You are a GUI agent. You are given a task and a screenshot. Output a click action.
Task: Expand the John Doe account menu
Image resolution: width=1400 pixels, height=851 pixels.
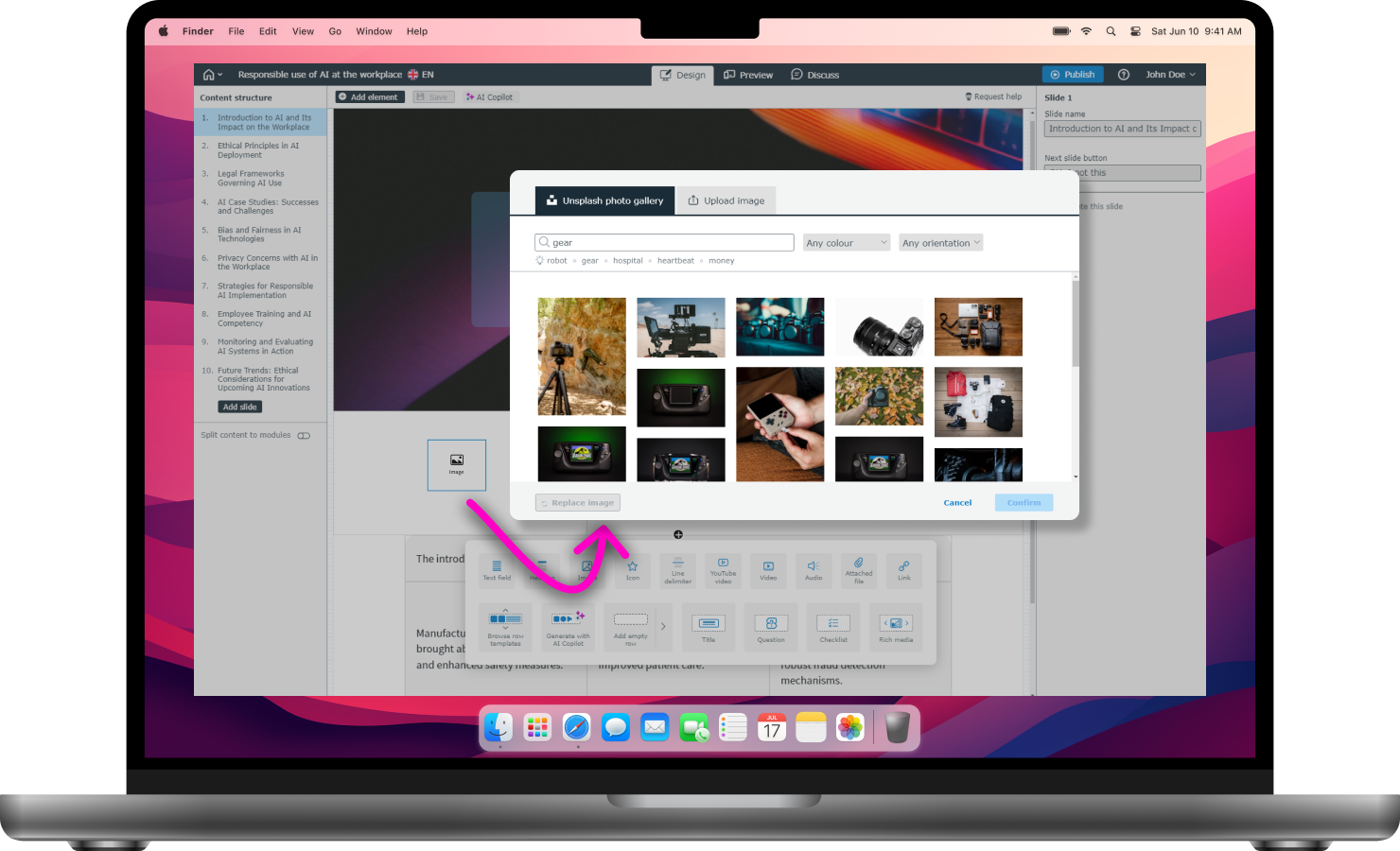point(1170,75)
